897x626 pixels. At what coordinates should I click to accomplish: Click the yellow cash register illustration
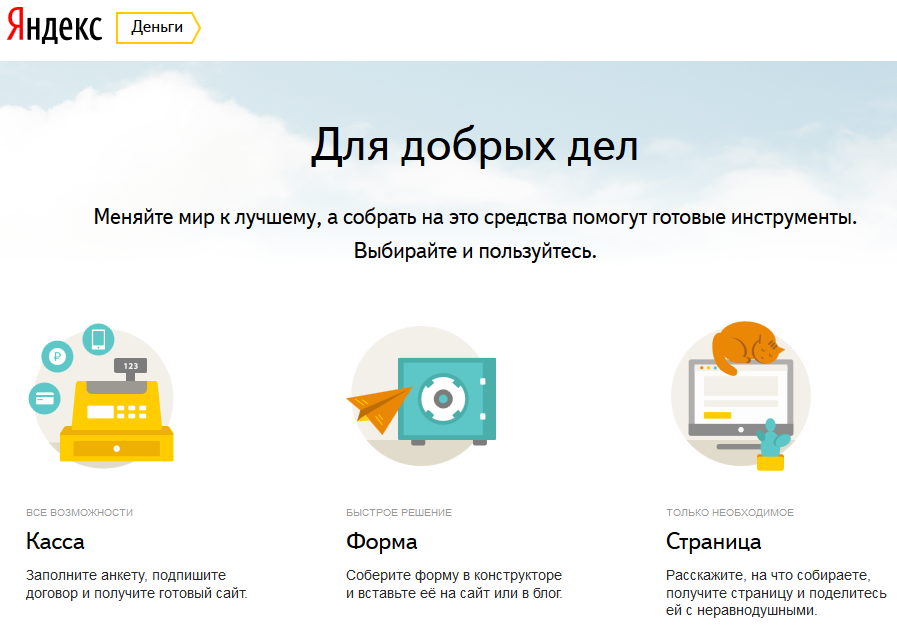[117, 422]
